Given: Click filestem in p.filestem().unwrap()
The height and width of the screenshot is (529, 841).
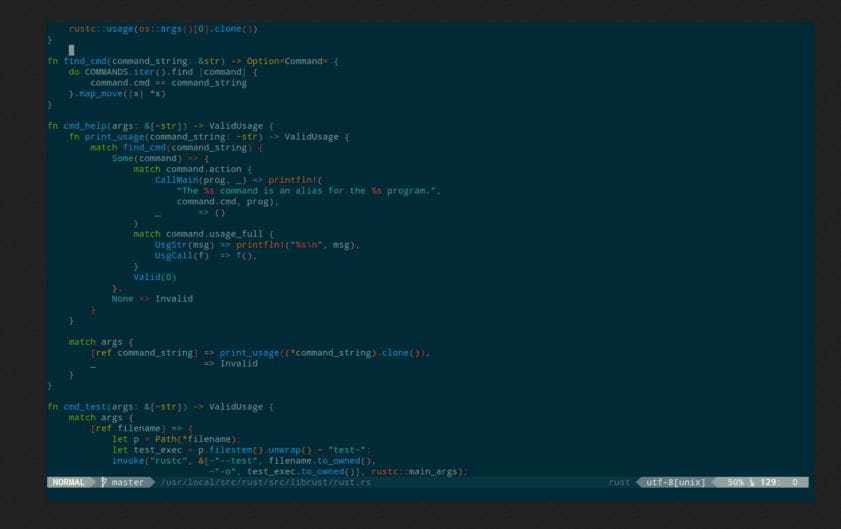Looking at the screenshot, I should [231, 450].
